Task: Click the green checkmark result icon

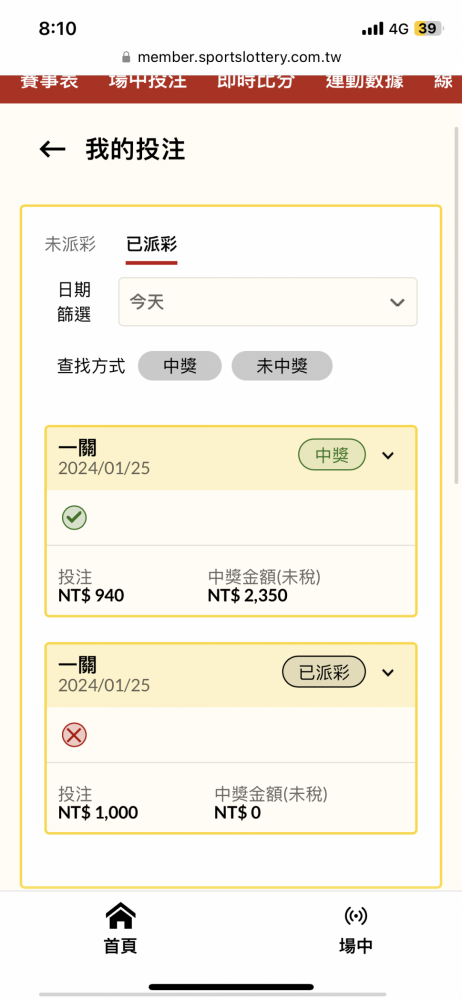Action: [x=75, y=518]
